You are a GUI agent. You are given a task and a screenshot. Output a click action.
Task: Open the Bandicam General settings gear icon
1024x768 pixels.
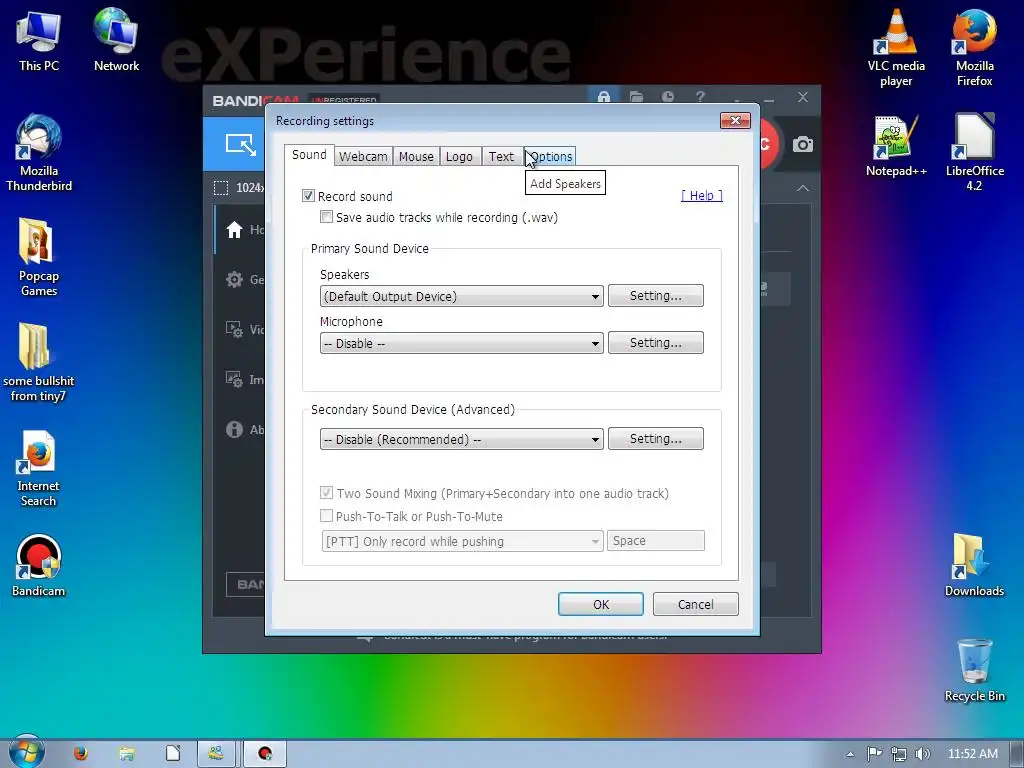tap(234, 280)
